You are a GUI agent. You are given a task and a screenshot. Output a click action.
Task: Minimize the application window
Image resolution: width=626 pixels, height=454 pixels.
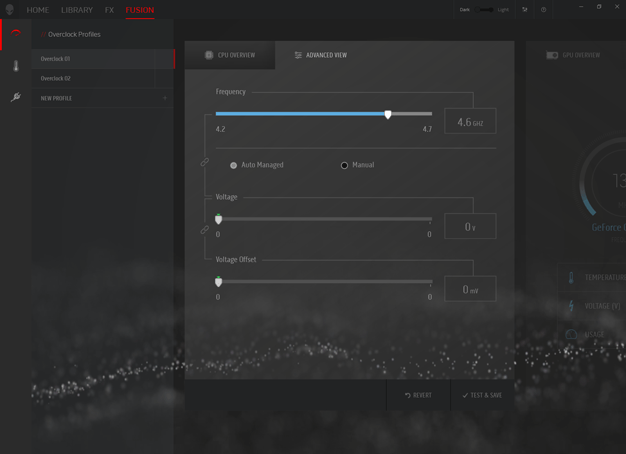click(x=581, y=7)
